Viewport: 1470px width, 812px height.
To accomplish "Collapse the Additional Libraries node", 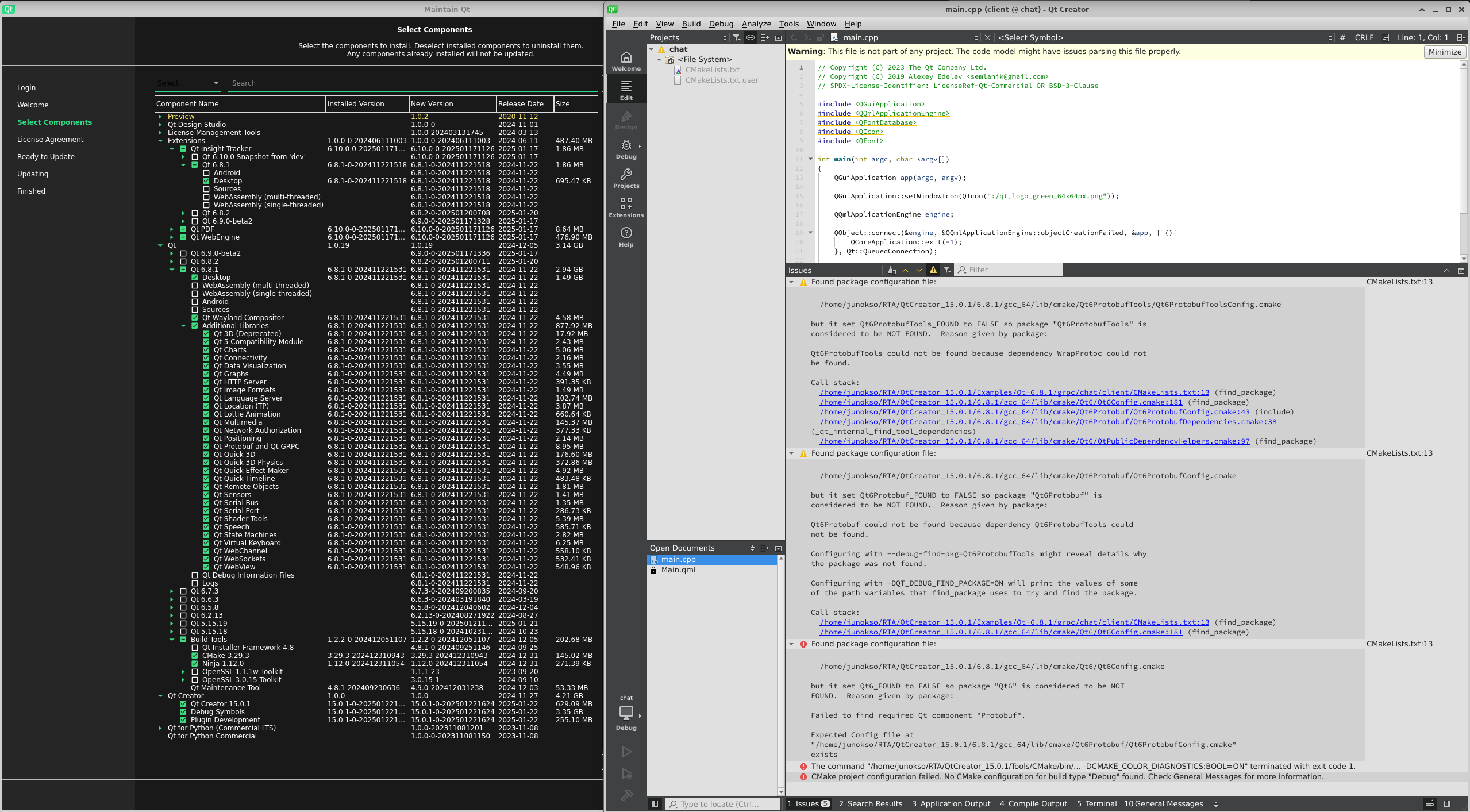I will [x=183, y=326].
